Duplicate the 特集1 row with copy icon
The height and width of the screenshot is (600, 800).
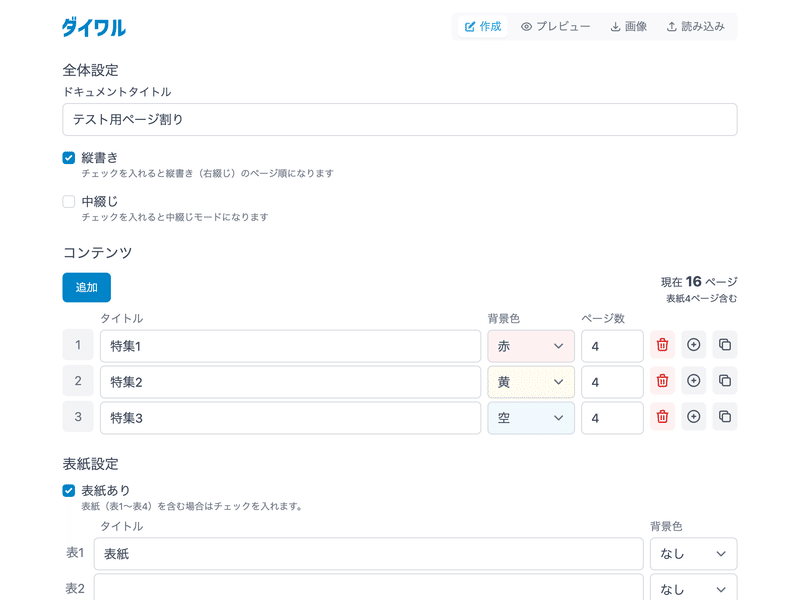tap(725, 345)
